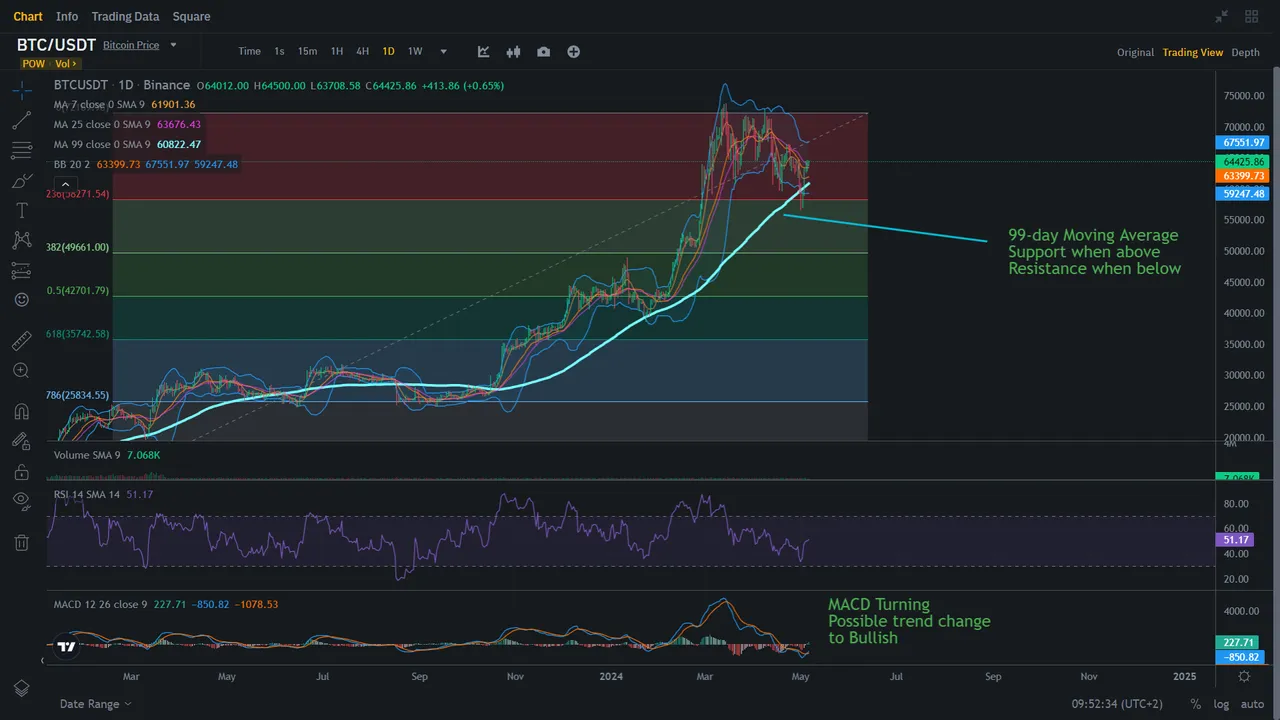Viewport: 1280px width, 720px height.
Task: Click the MA 7 close indicator legend
Action: click(124, 105)
